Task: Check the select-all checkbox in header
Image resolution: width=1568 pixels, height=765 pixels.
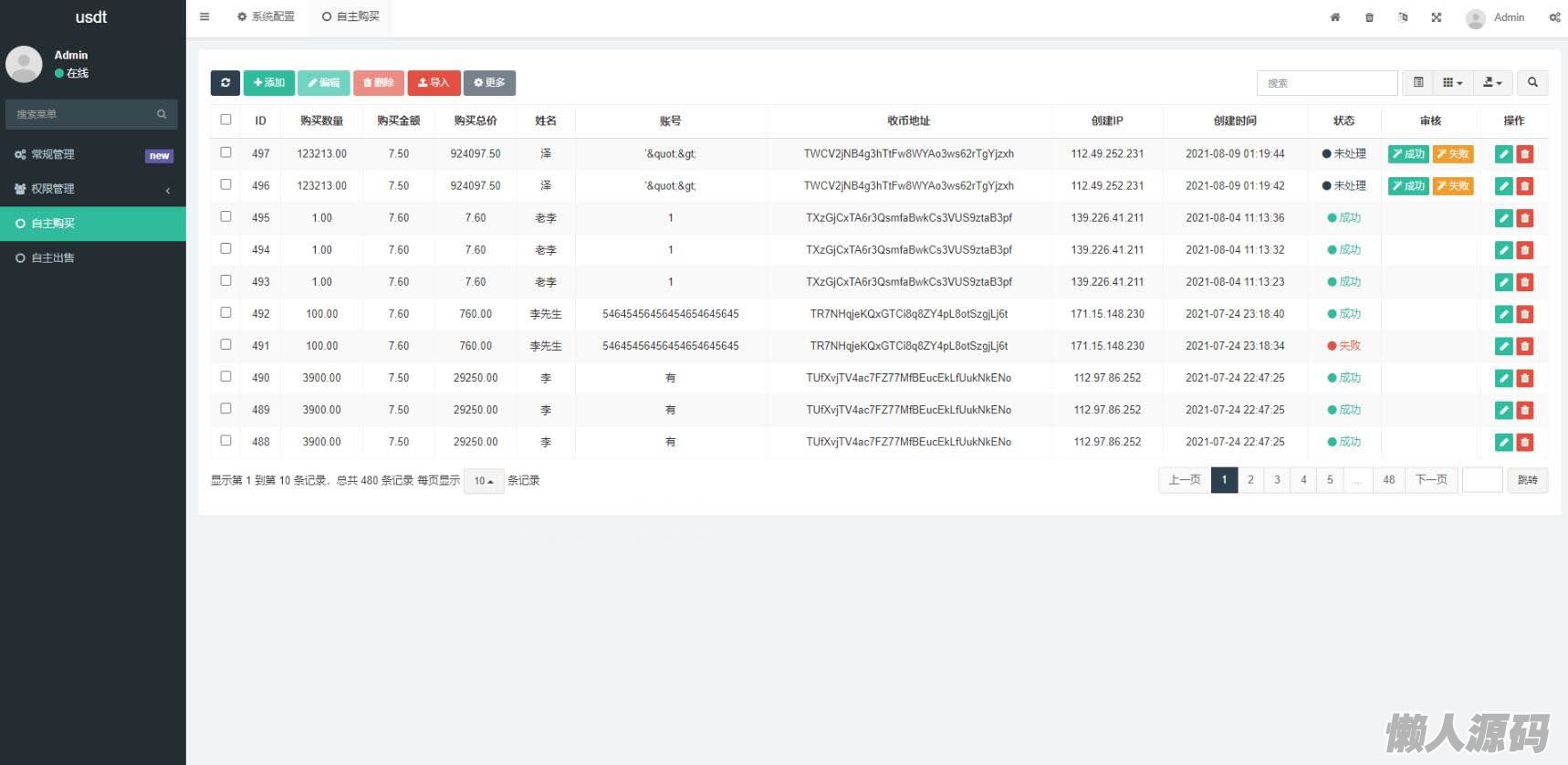Action: (x=225, y=120)
